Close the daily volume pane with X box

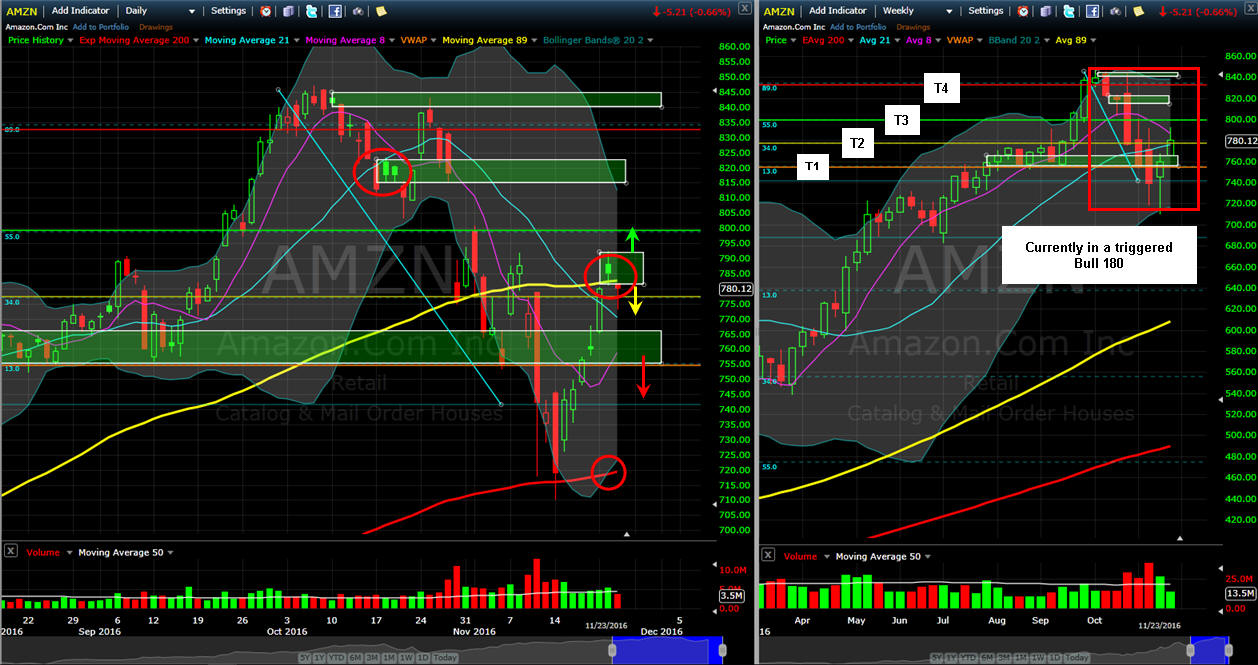(x=10, y=551)
